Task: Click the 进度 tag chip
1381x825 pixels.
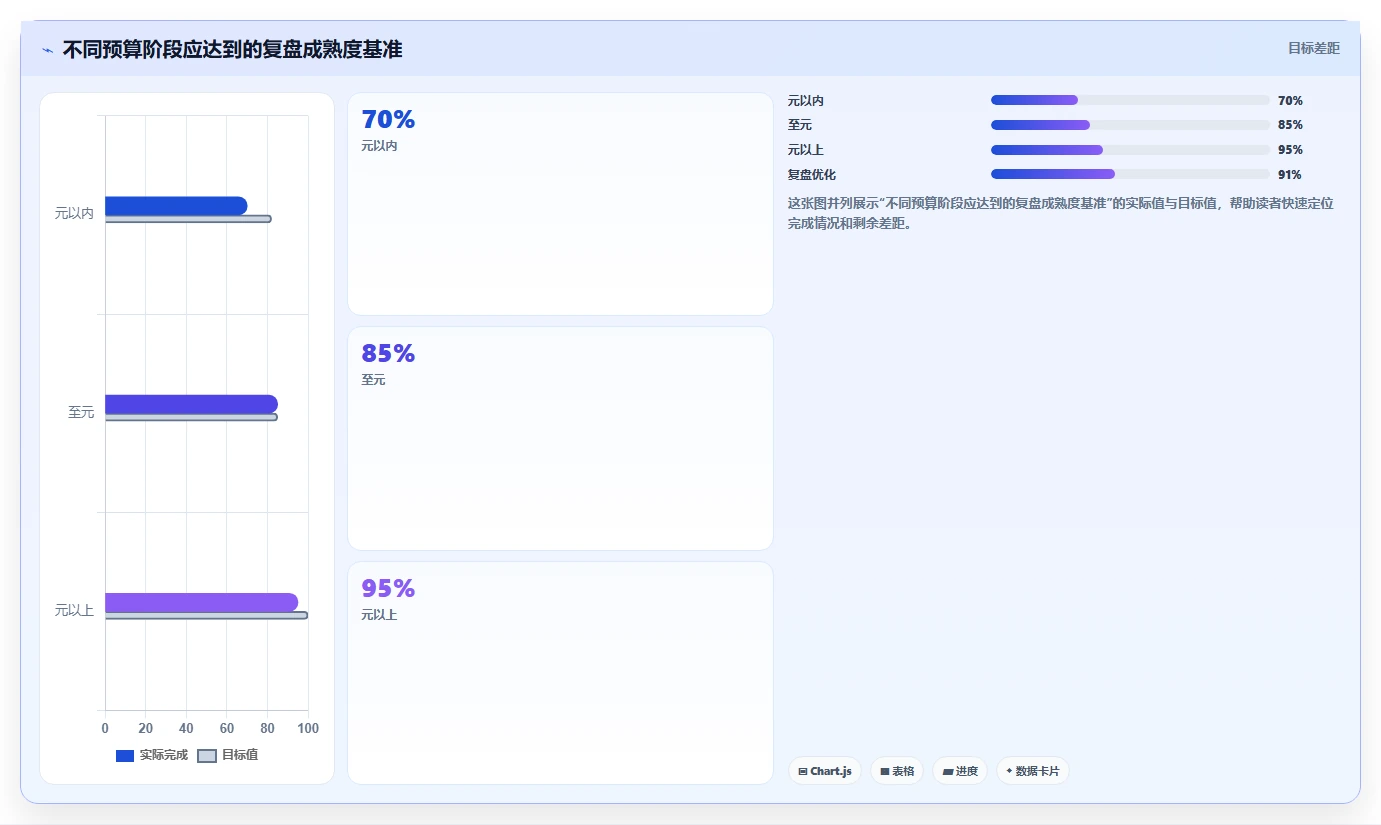Action: click(x=960, y=771)
